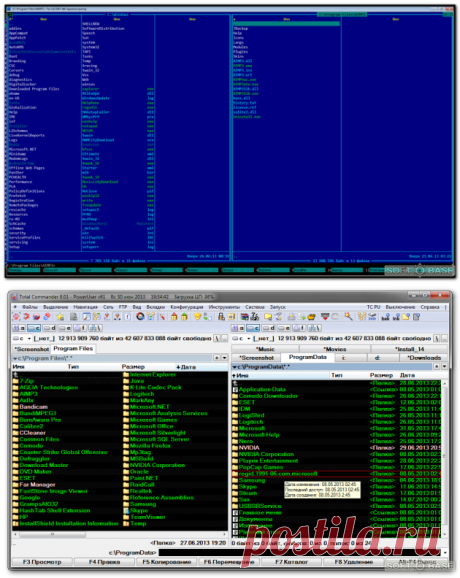Switch left panel to drive c
The height and width of the screenshot is (578, 460).
pos(34,328)
